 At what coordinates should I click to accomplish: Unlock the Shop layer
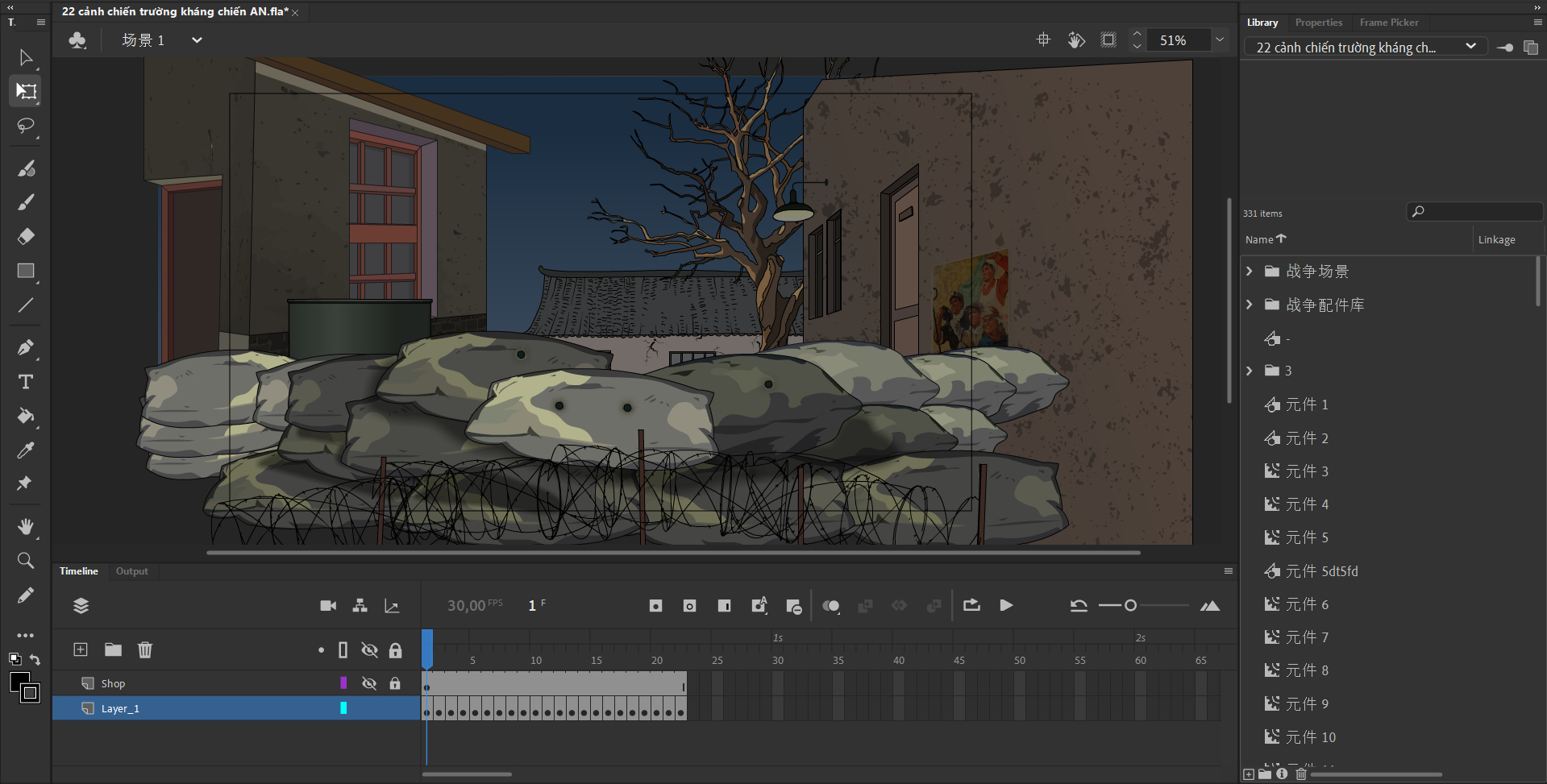click(x=395, y=683)
